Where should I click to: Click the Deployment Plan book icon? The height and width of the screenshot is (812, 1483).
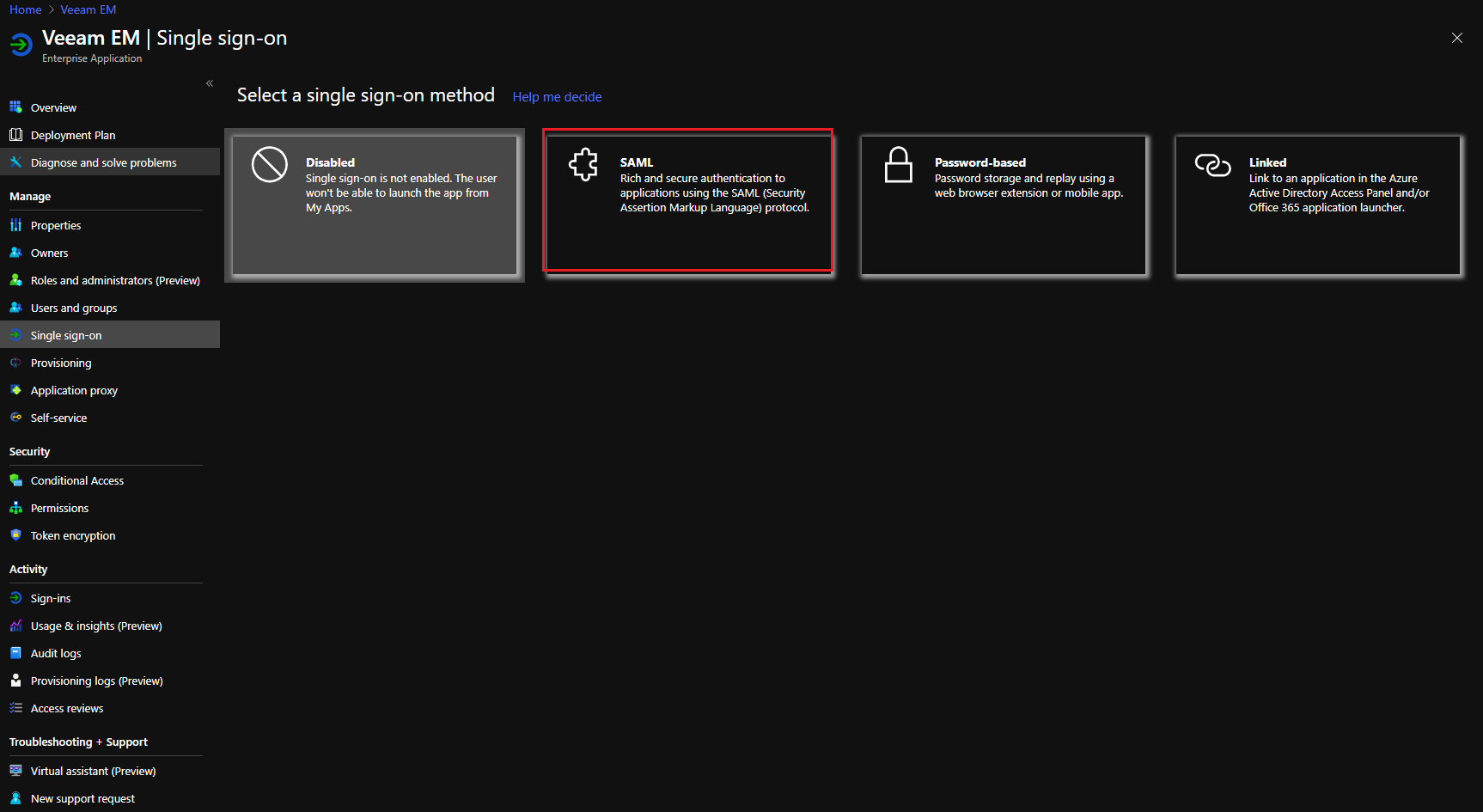15,135
